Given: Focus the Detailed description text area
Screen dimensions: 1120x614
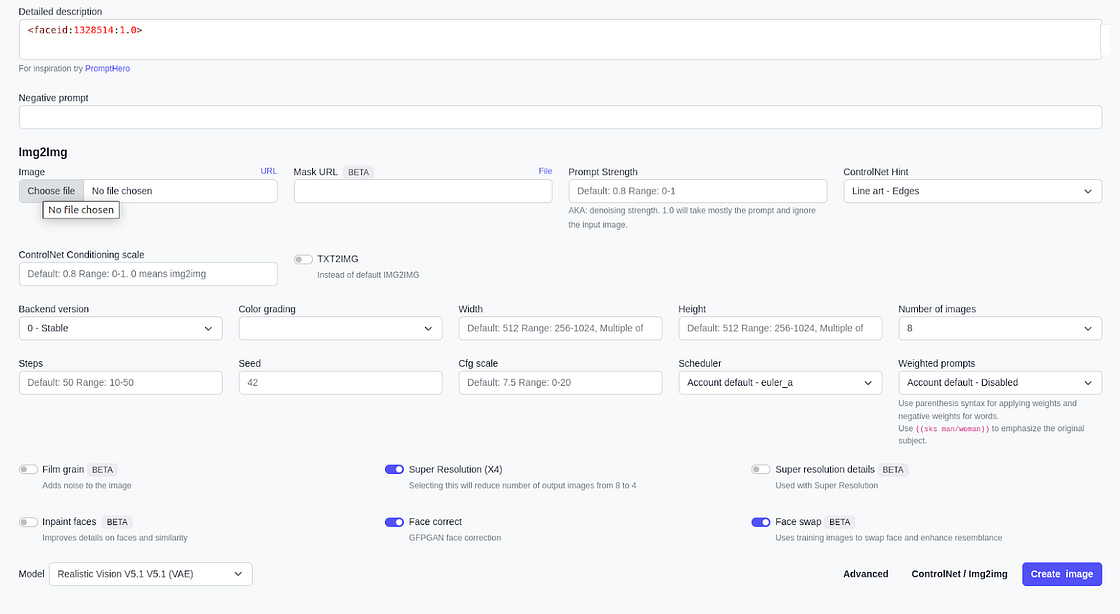Looking at the screenshot, I should point(560,39).
